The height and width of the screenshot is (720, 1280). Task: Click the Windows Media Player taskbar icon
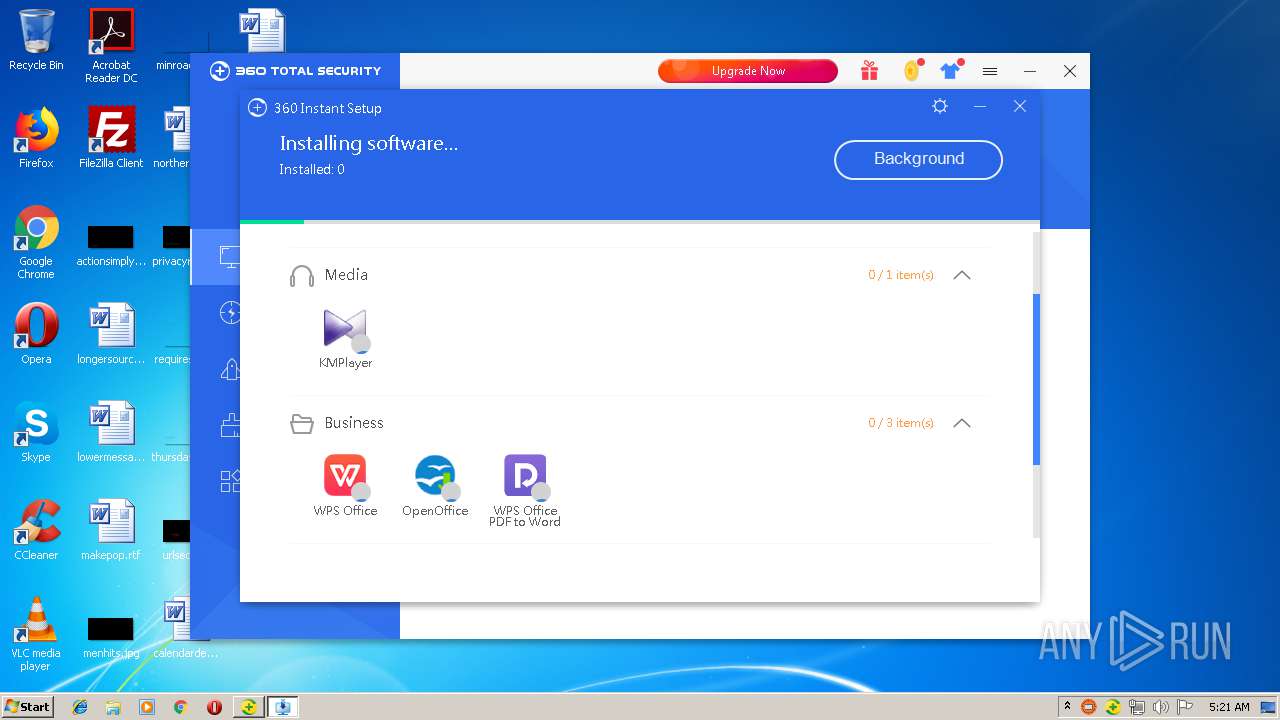tap(147, 707)
